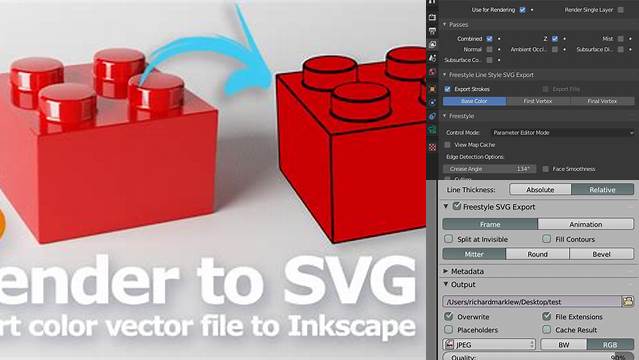Select the Animation tab in SVG Export
Screen dimensions: 639x360
tap(586, 224)
